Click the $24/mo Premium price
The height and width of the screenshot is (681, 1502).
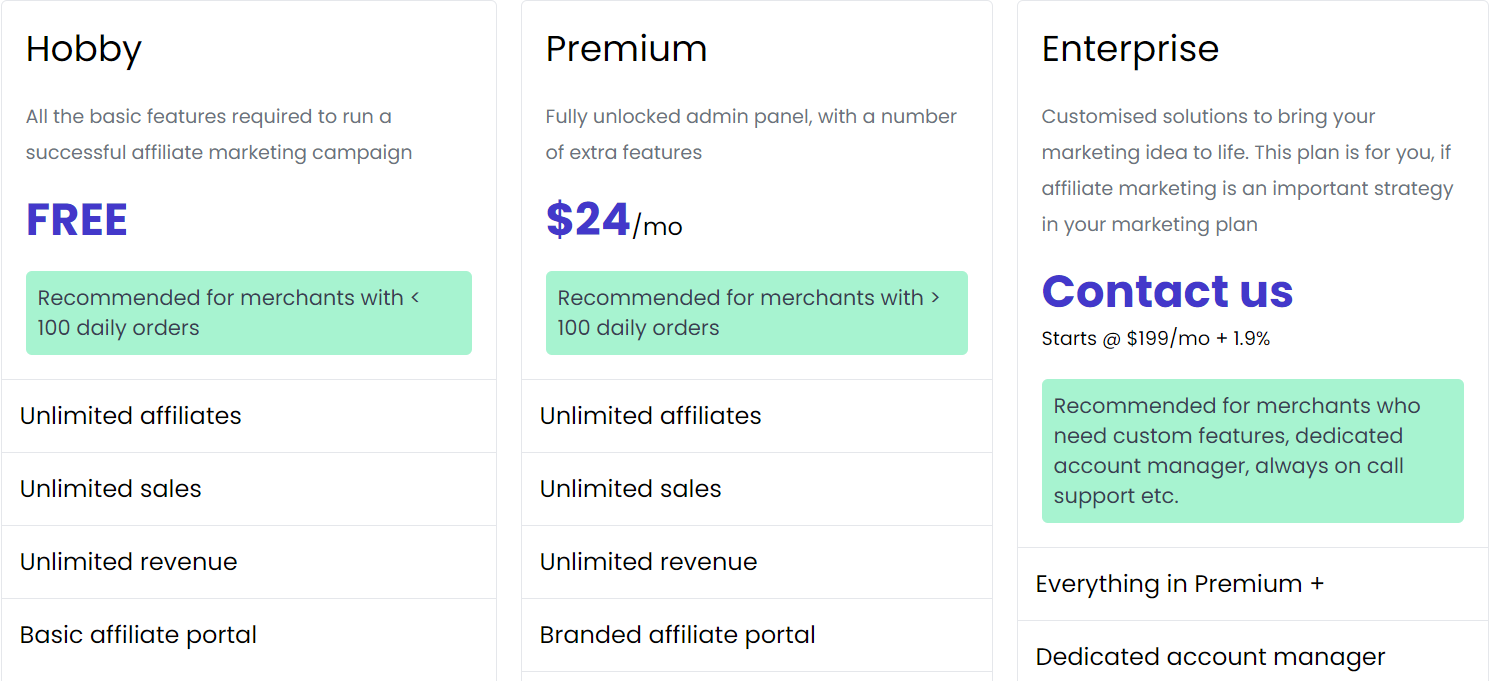point(613,221)
